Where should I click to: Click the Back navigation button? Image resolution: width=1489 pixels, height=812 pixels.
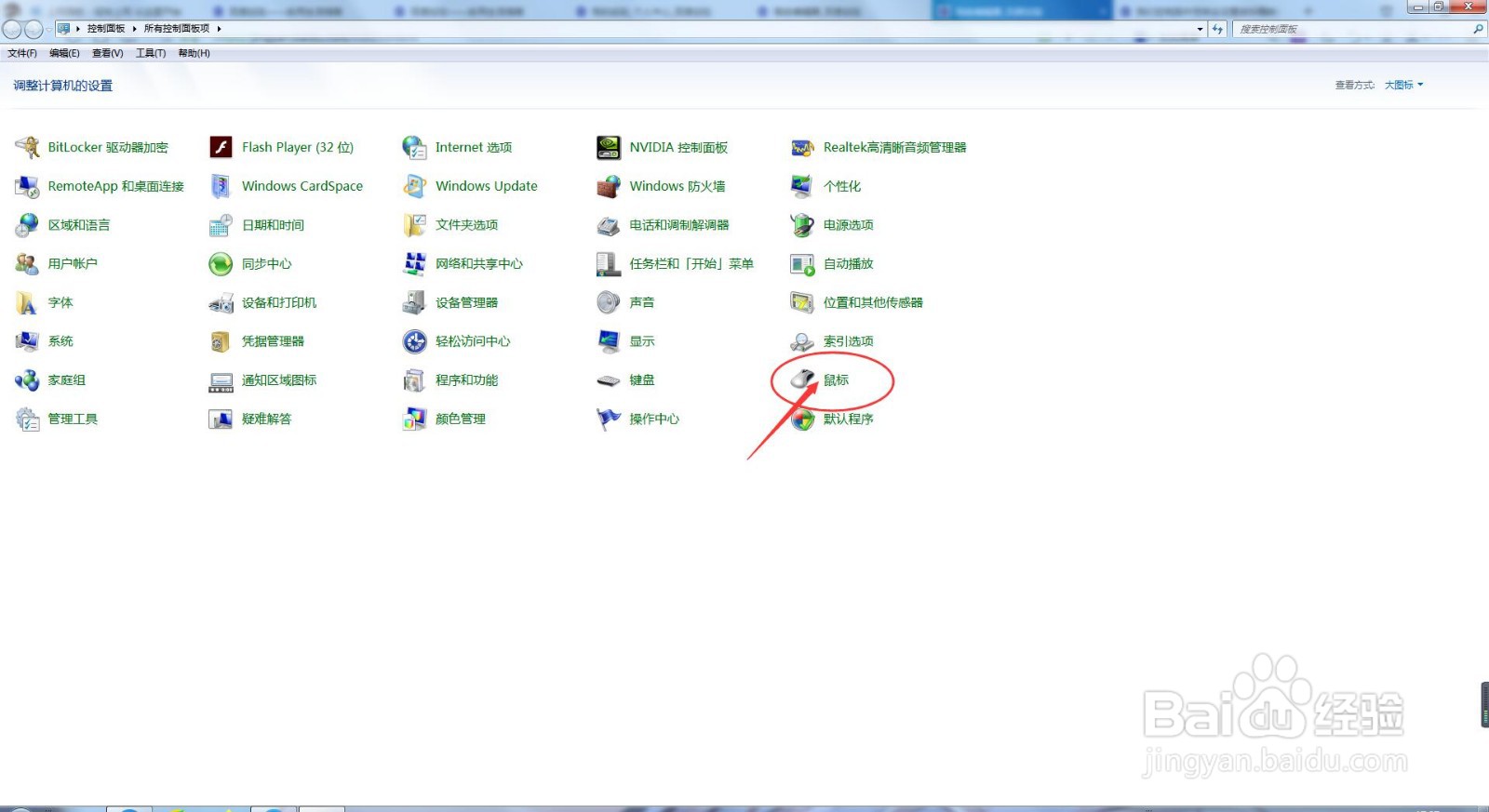[x=12, y=29]
